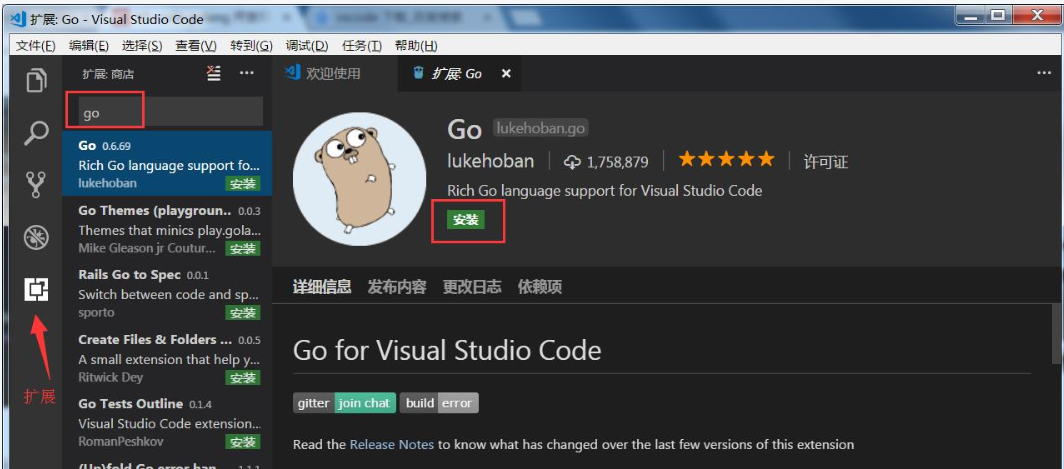Open the 帮助(H) menu
Viewport: 1064px width, 469px height.
(416, 45)
